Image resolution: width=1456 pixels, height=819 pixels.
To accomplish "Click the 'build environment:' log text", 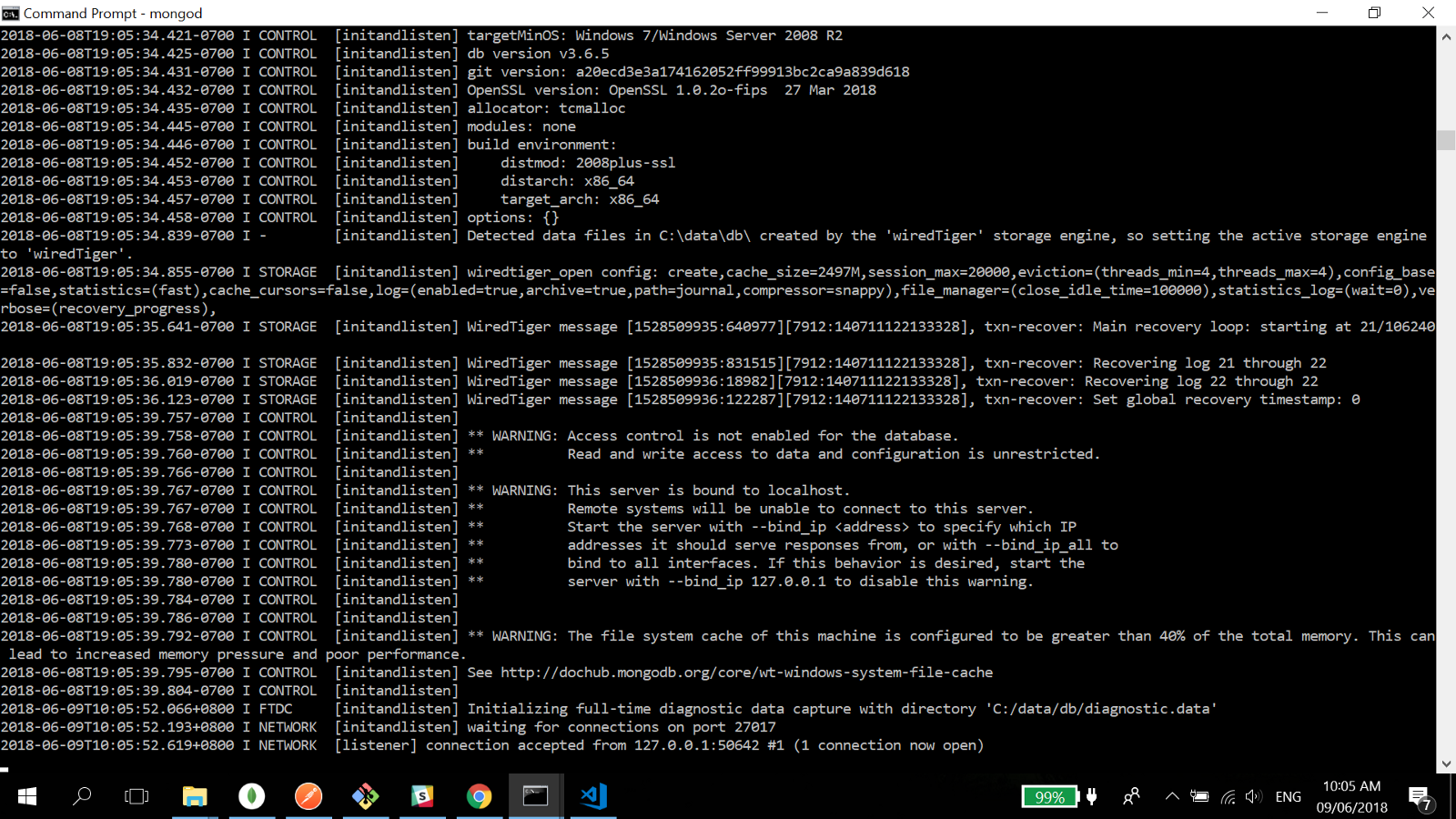I will (541, 145).
